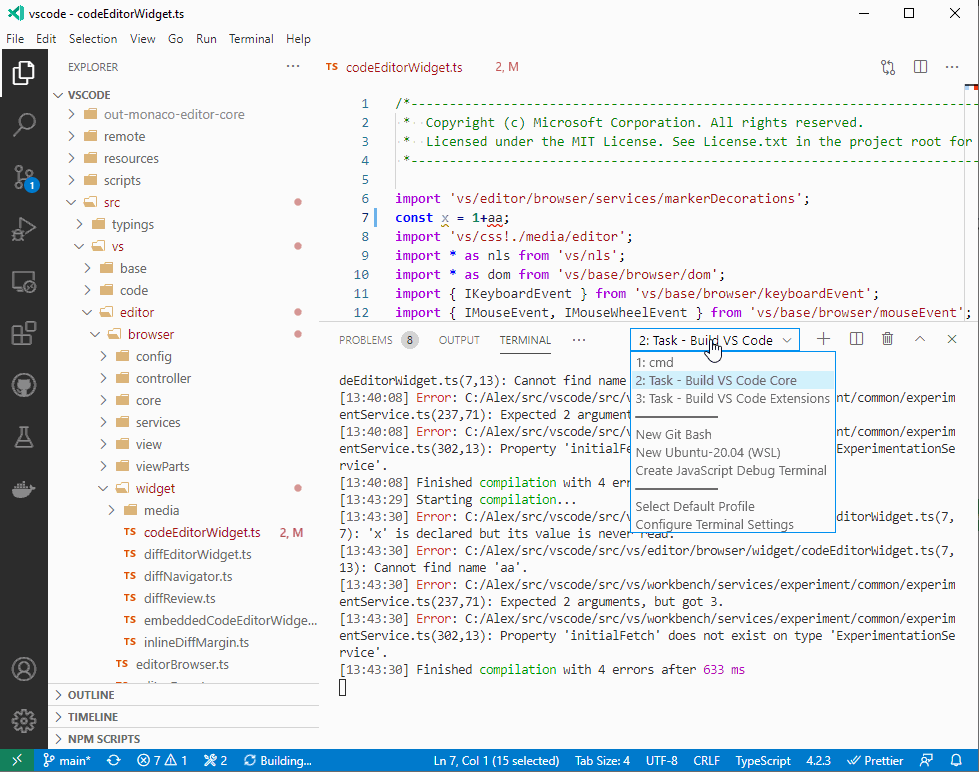Click the main* git branch indicator
The height and width of the screenshot is (772, 979).
click(x=67, y=760)
